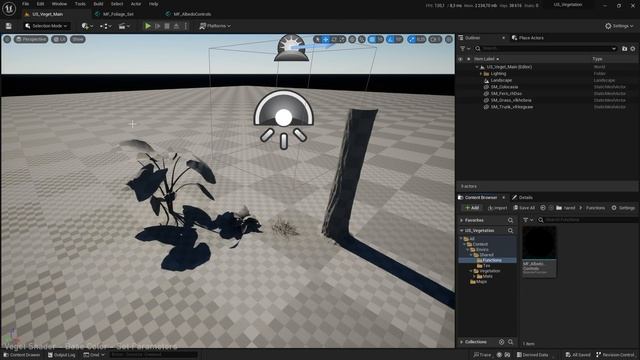Click Content Browser history back icon
Screen dimensions: 640x360
pos(543,208)
